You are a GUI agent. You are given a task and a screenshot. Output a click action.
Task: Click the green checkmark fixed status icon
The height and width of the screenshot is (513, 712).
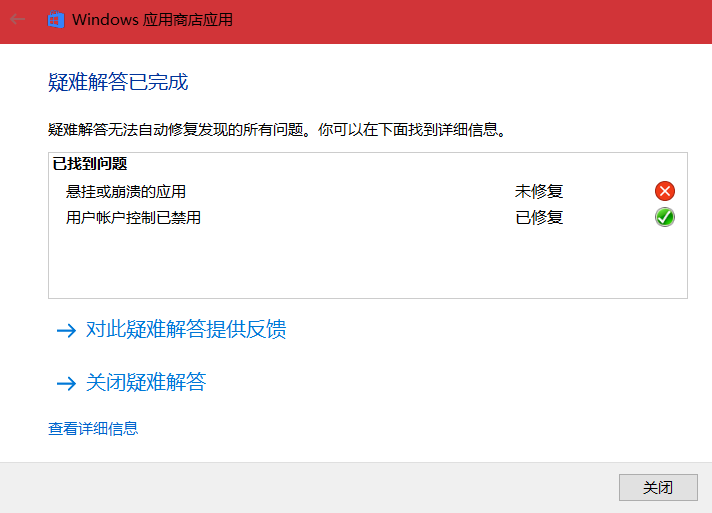pyautogui.click(x=665, y=217)
